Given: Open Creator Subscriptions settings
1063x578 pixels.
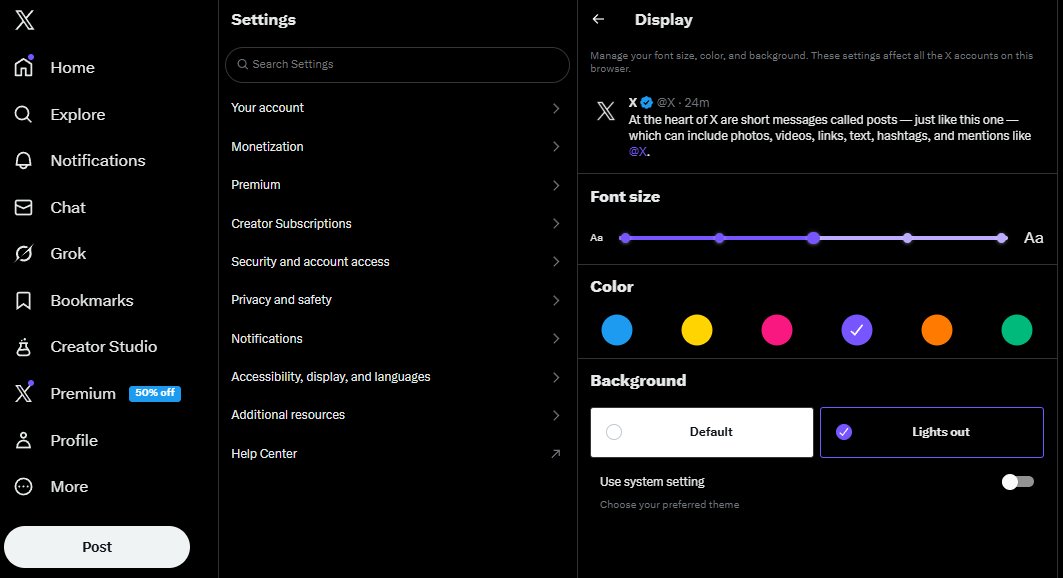Looking at the screenshot, I should [397, 224].
